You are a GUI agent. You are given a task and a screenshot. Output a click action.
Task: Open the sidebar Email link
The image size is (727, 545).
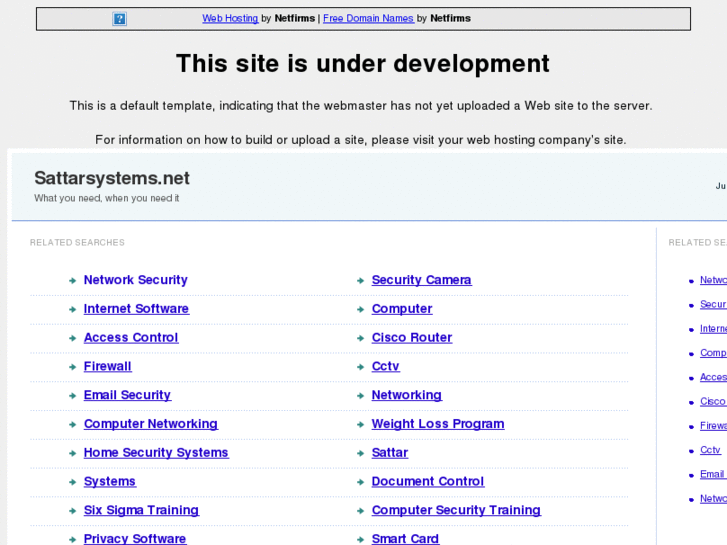[x=712, y=474]
